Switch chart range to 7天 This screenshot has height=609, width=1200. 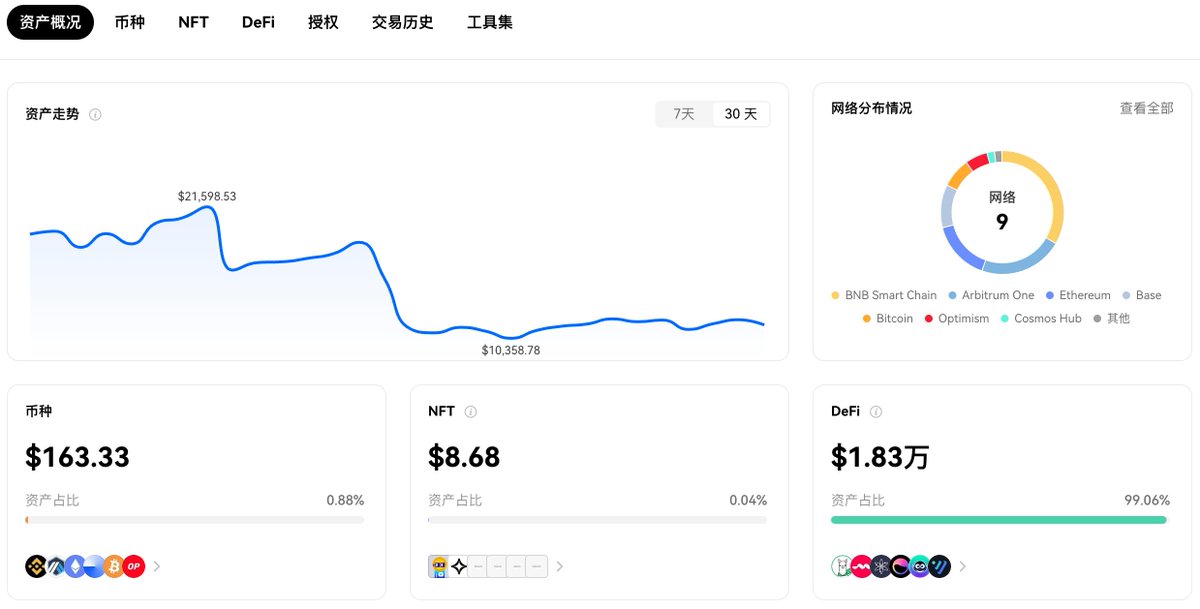(684, 114)
